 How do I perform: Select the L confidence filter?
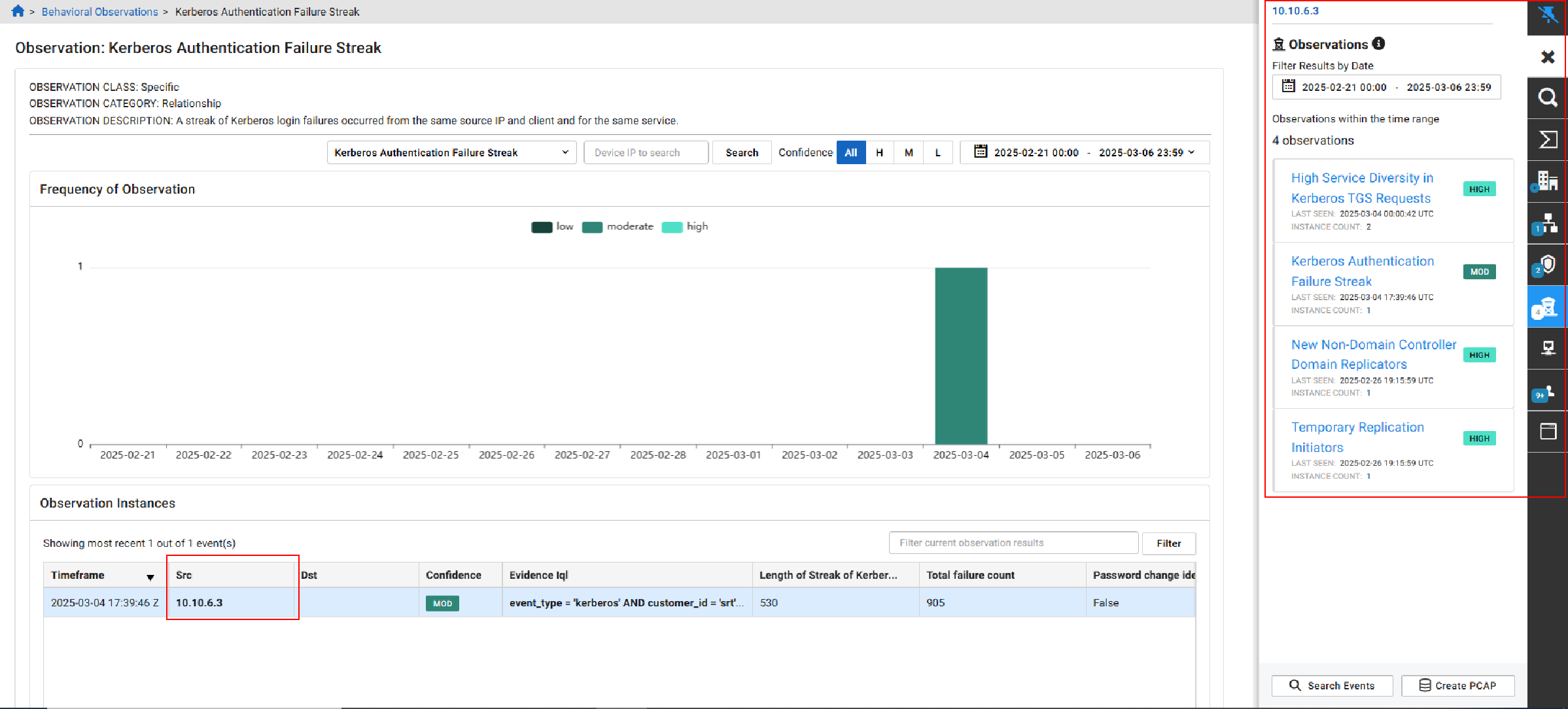(x=937, y=152)
